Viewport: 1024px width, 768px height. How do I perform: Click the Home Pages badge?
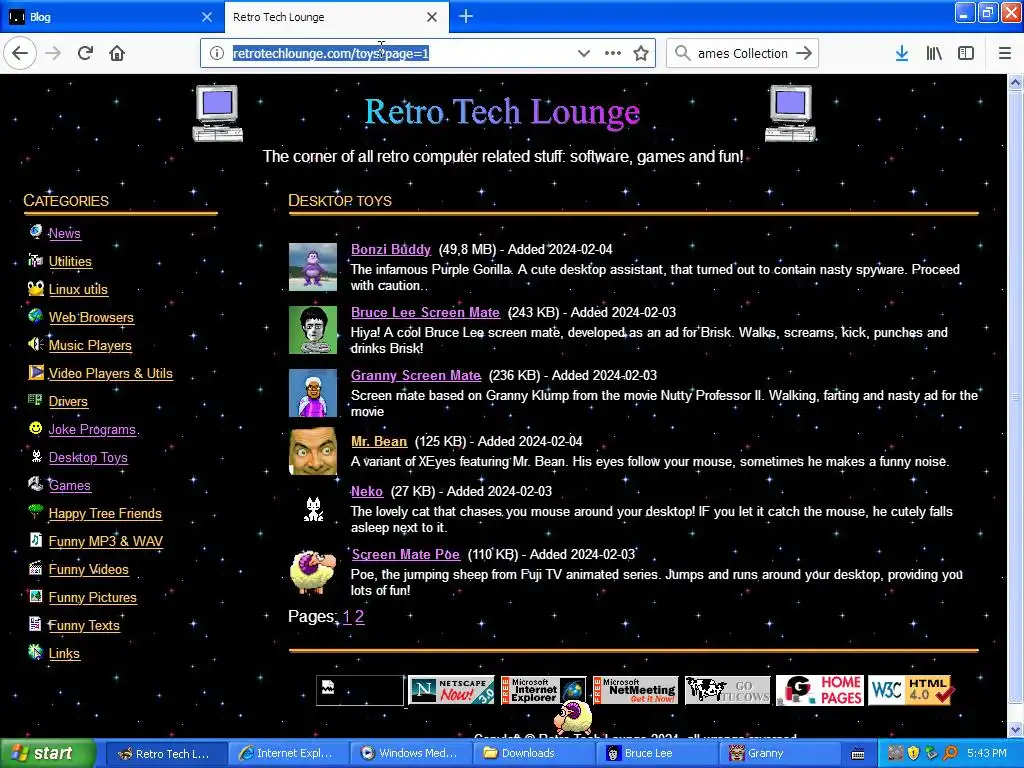click(820, 690)
